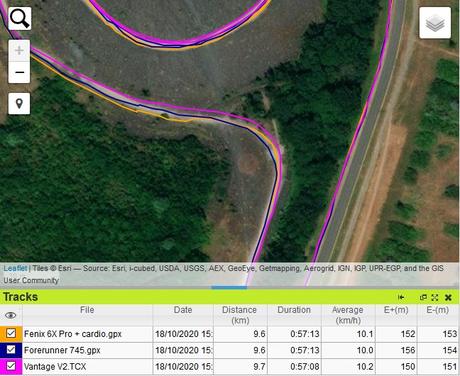460x376 pixels.
Task: Open the Leaflet attribution link
Action: [15, 268]
